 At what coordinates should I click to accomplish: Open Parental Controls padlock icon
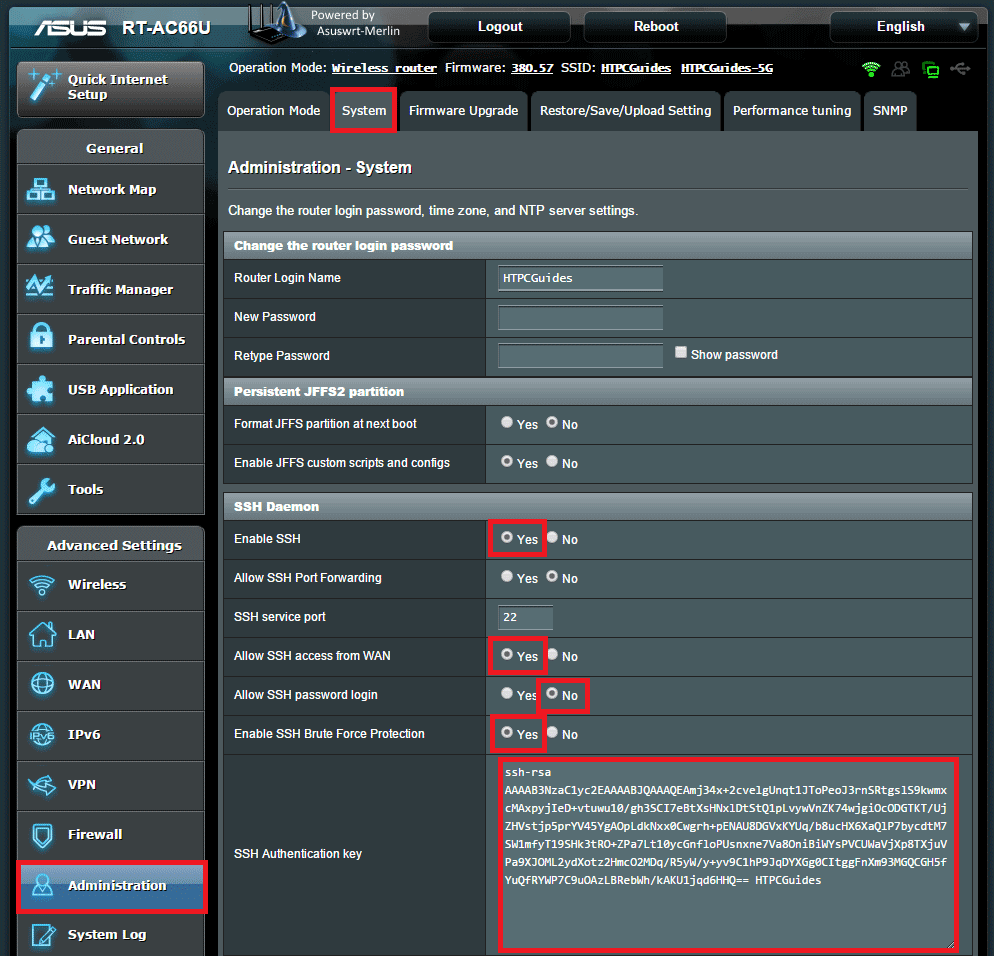[x=42, y=339]
